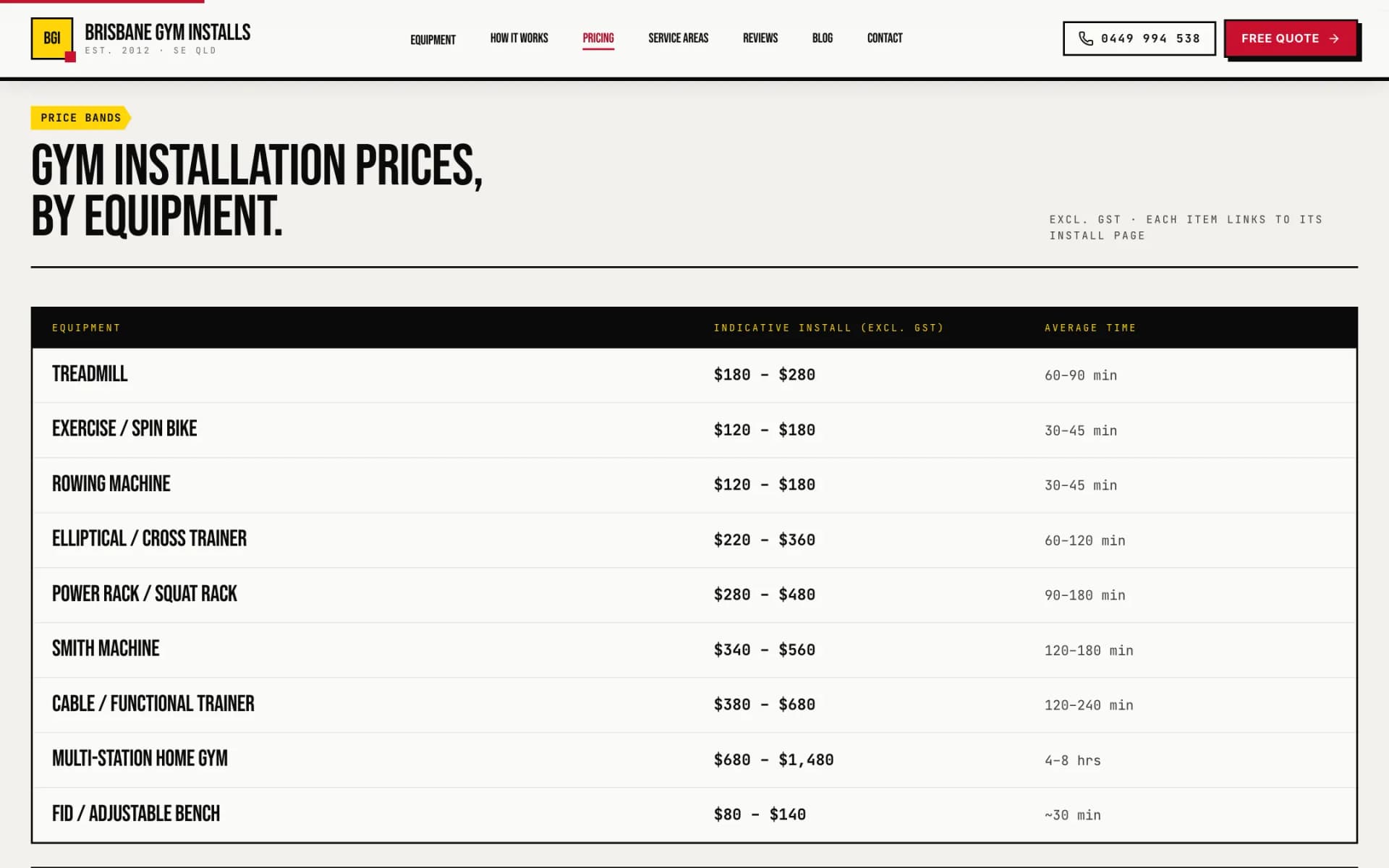Open Cable / Functional Trainer link

153,704
